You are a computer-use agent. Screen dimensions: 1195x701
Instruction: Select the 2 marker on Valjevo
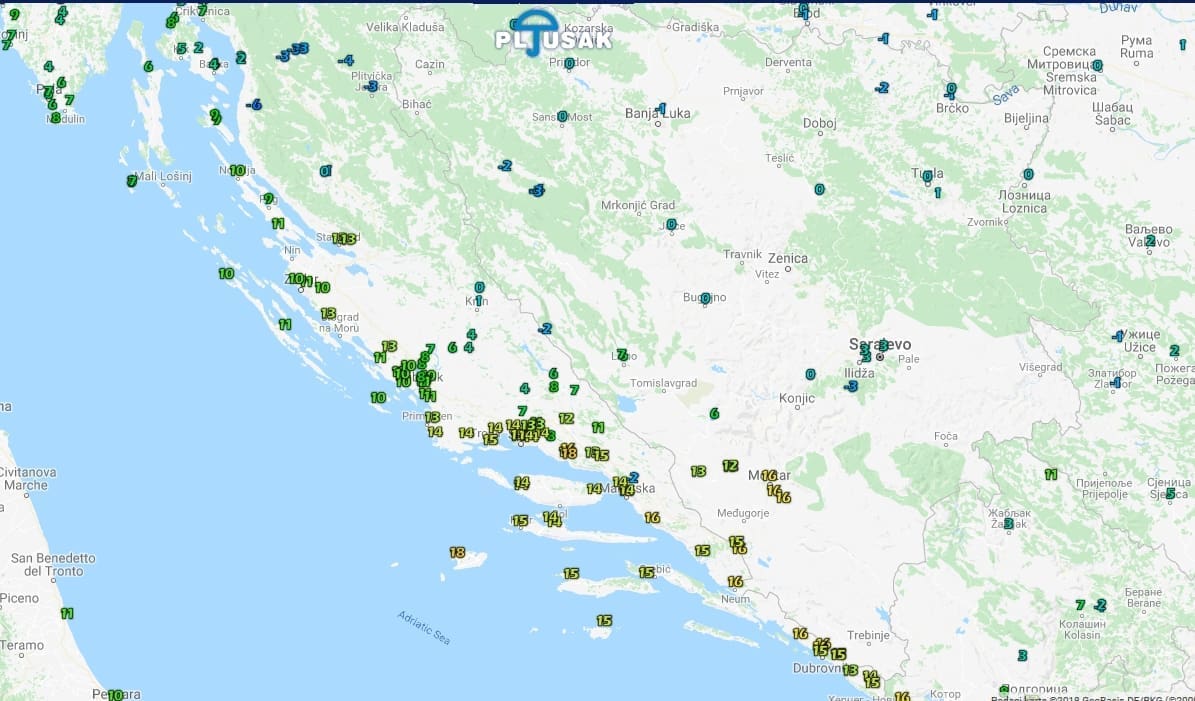pyautogui.click(x=1150, y=240)
